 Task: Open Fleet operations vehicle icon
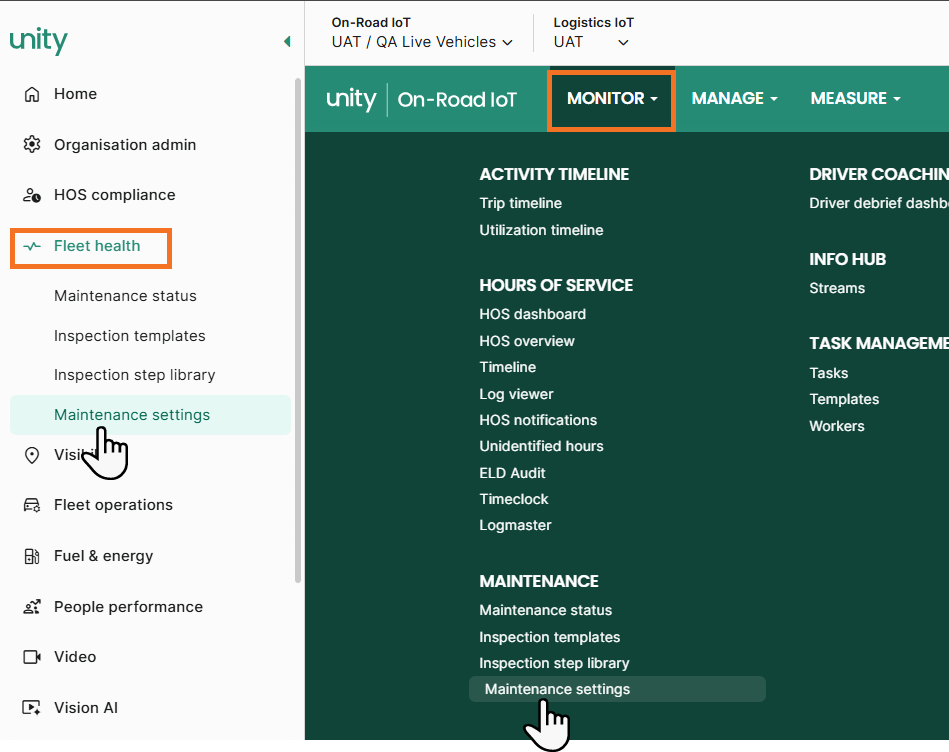coord(32,505)
